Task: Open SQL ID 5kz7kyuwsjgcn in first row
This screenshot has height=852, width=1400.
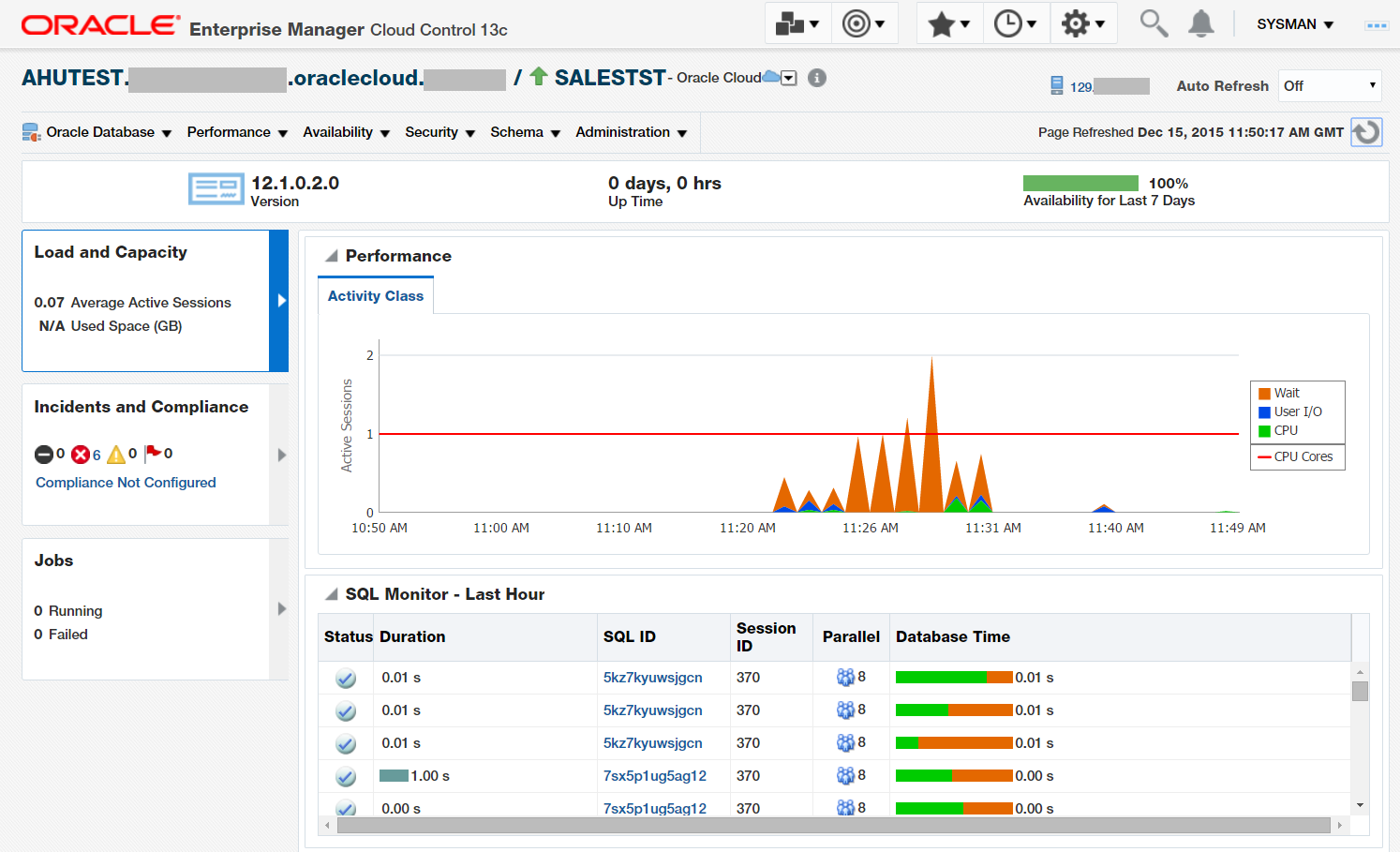Action: point(652,678)
